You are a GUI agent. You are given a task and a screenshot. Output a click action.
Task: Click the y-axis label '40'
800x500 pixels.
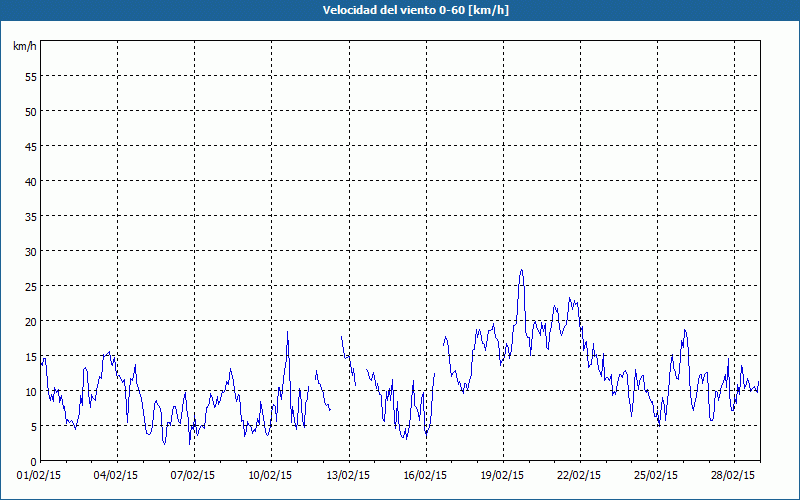point(31,181)
